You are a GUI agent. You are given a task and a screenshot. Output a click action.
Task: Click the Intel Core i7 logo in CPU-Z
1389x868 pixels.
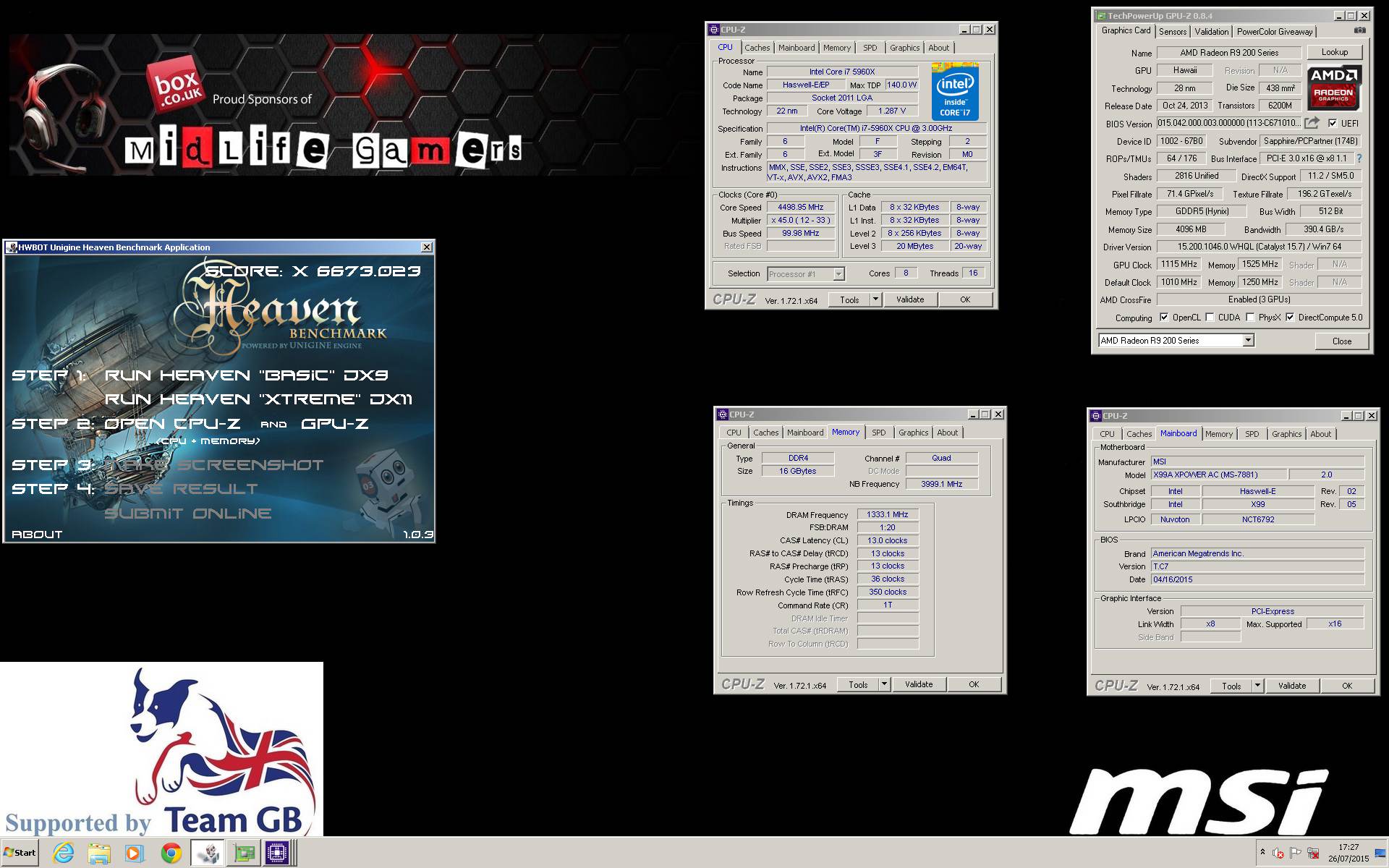(955, 92)
